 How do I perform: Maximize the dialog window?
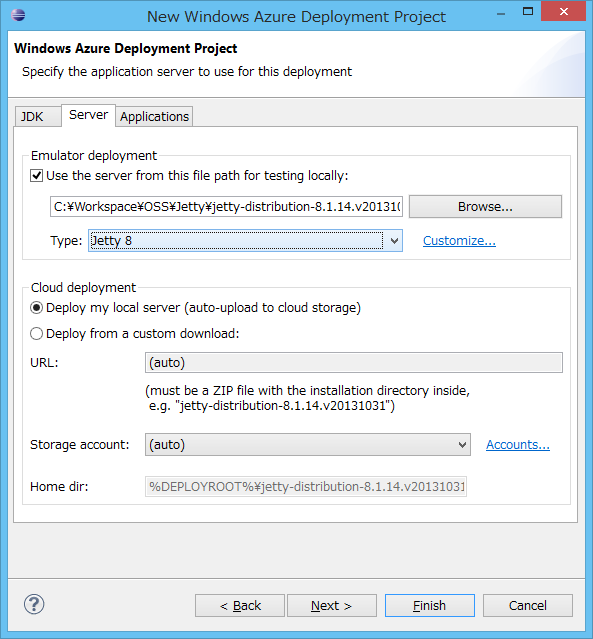point(528,11)
